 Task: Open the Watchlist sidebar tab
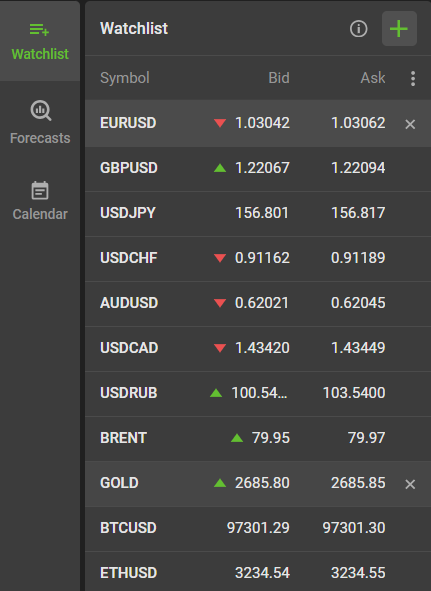click(40, 41)
